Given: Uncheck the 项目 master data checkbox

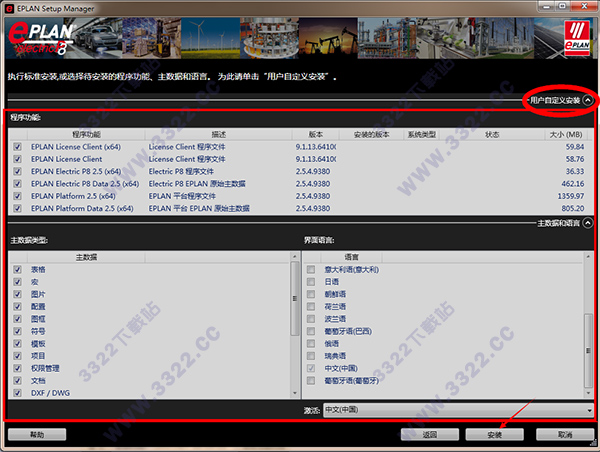Looking at the screenshot, I should click(x=17, y=356).
